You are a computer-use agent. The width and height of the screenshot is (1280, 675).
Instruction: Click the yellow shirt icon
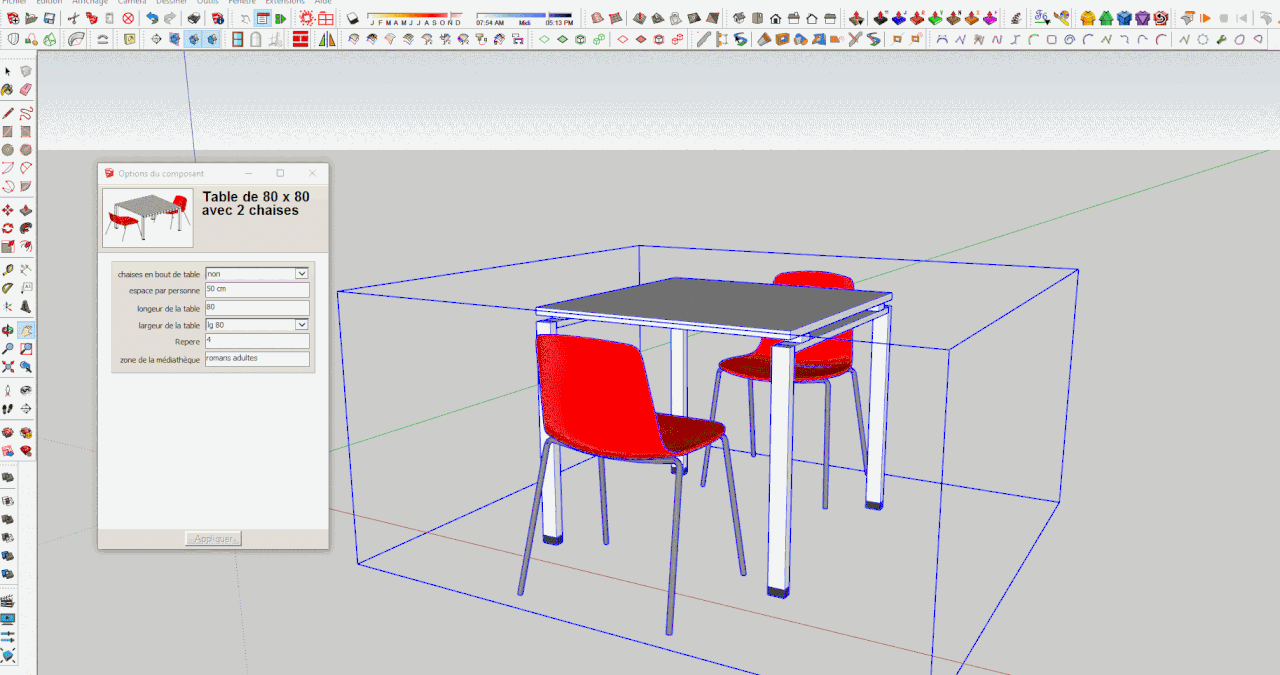1088,18
